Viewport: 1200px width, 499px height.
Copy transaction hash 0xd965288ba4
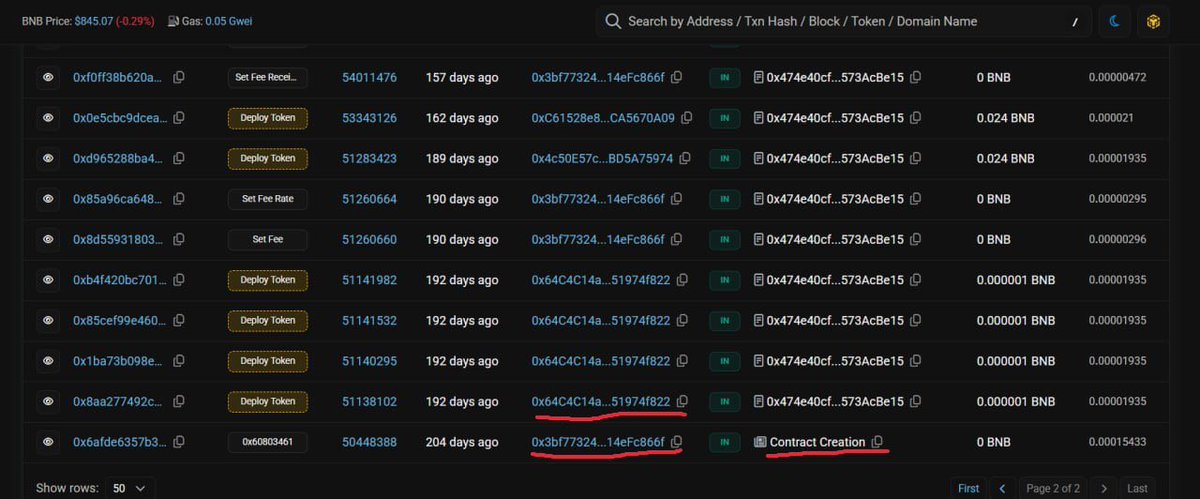pyautogui.click(x=179, y=158)
